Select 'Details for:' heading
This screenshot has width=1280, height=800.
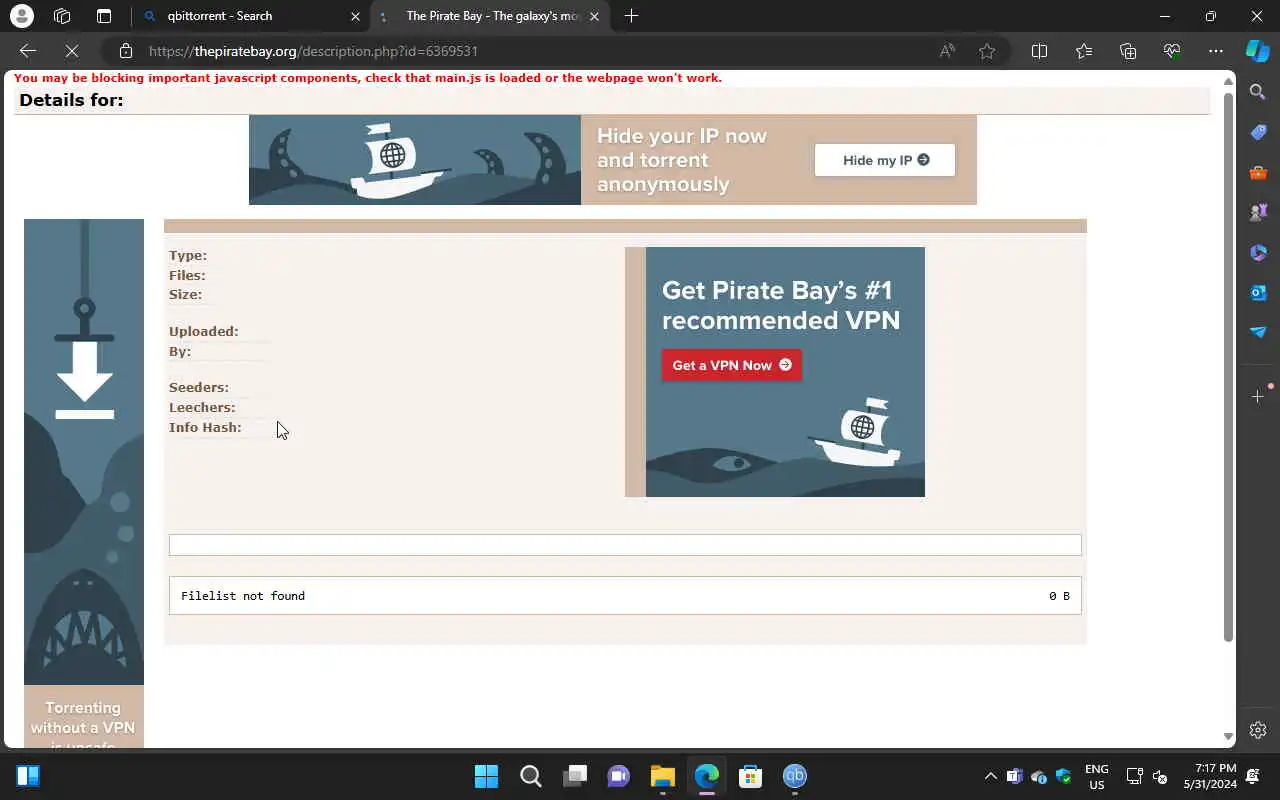(71, 100)
